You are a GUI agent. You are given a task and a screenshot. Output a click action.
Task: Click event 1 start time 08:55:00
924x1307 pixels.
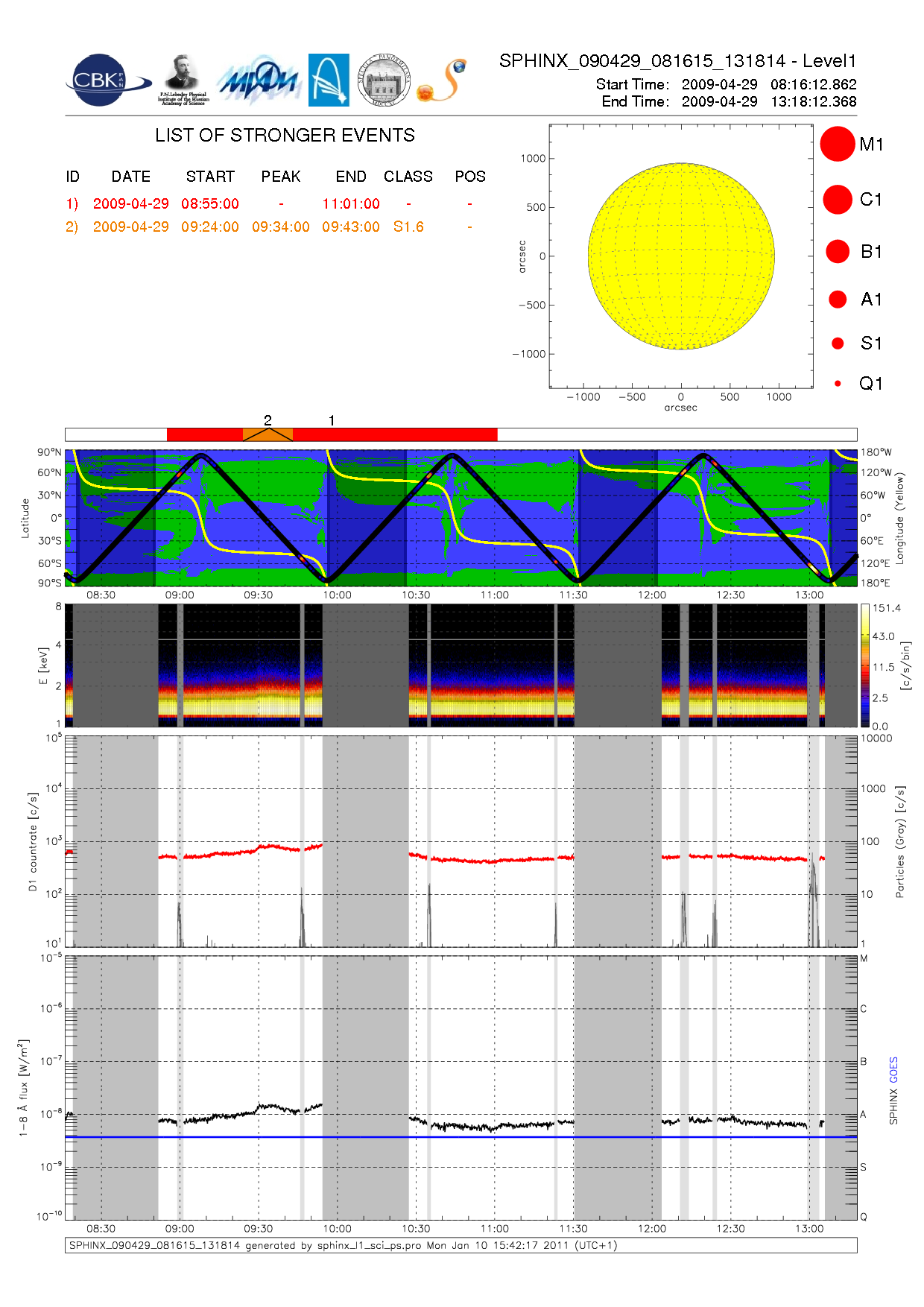[210, 203]
